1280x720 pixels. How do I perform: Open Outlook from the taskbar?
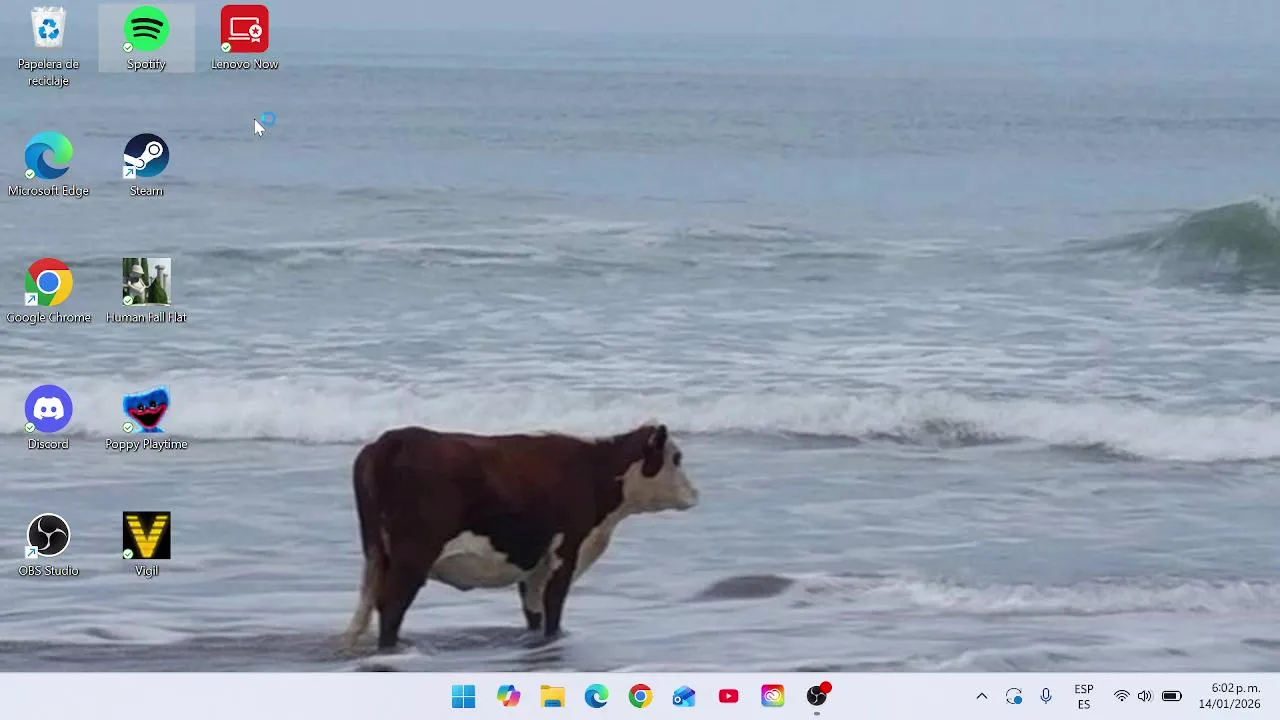[x=684, y=696]
